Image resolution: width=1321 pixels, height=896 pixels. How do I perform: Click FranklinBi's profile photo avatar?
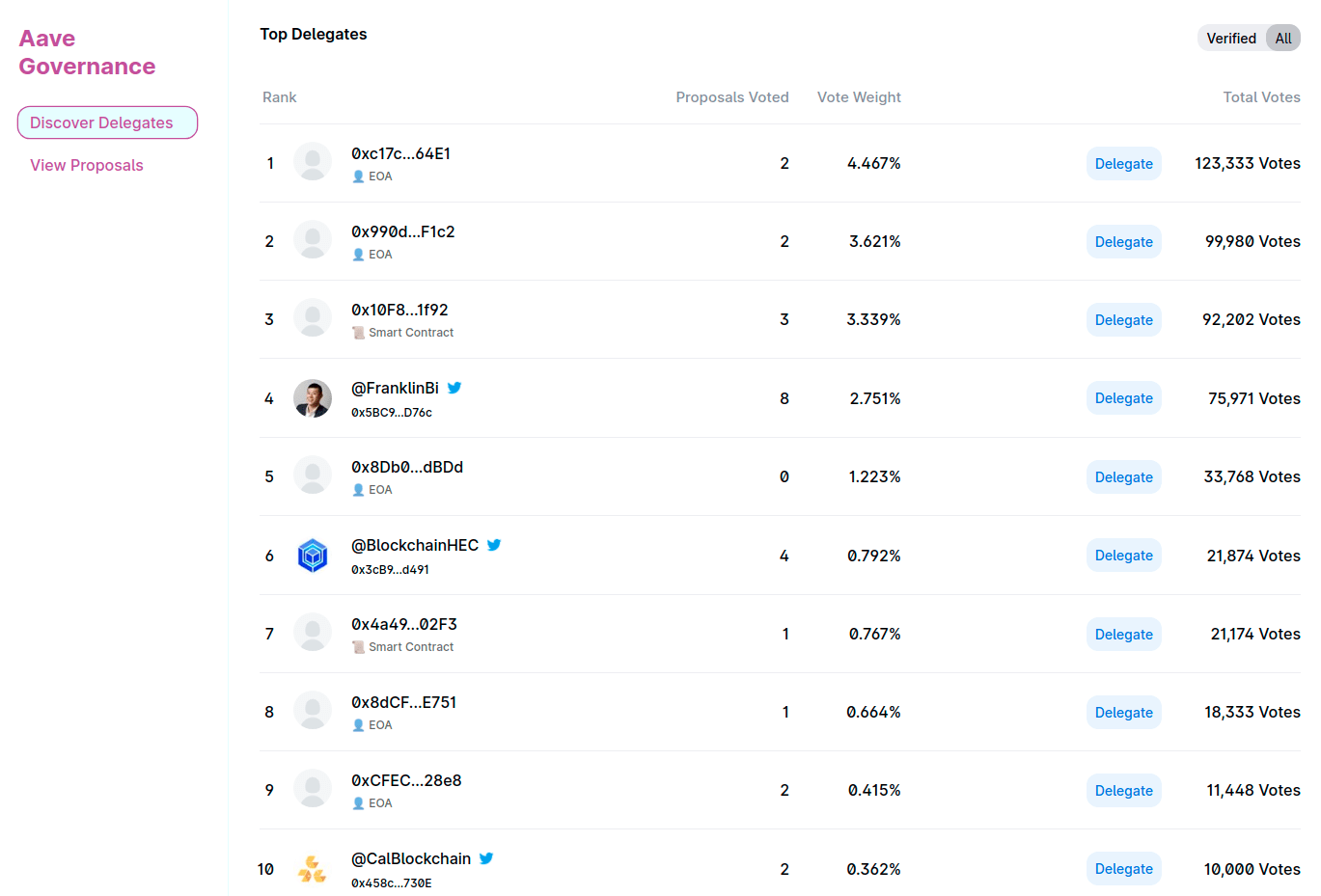313,398
